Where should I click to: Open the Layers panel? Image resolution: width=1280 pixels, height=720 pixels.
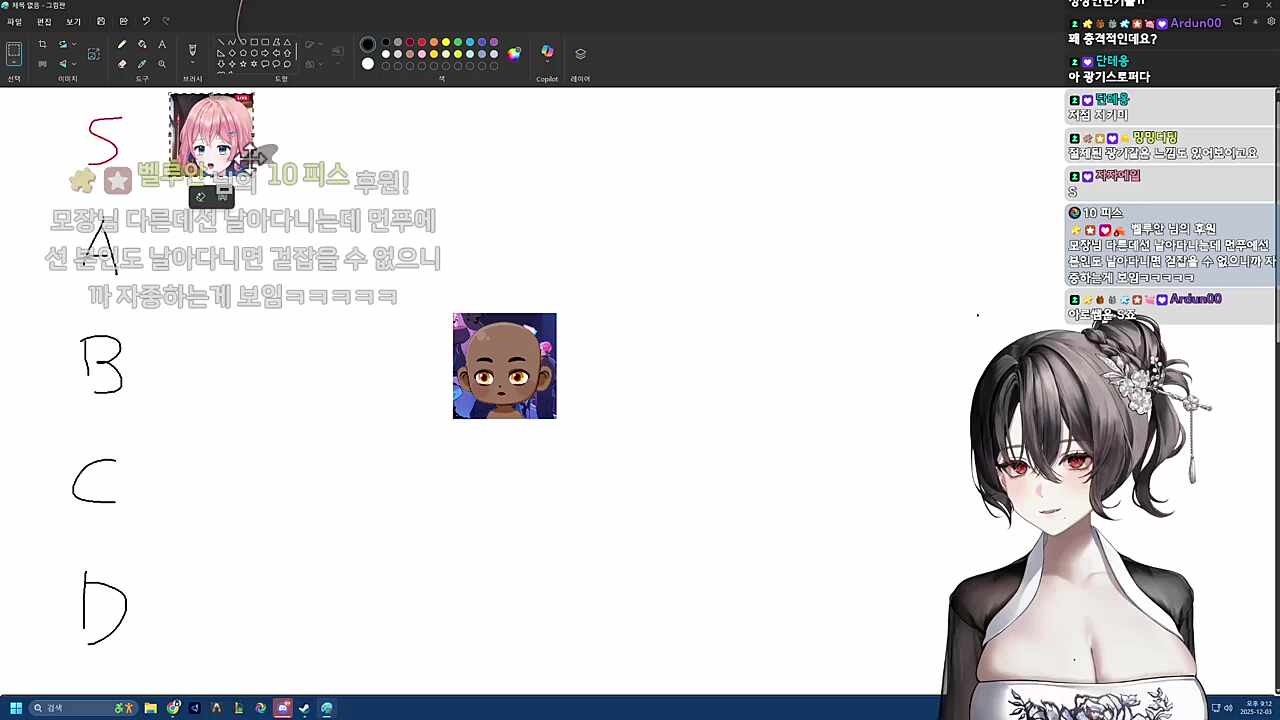(580, 54)
